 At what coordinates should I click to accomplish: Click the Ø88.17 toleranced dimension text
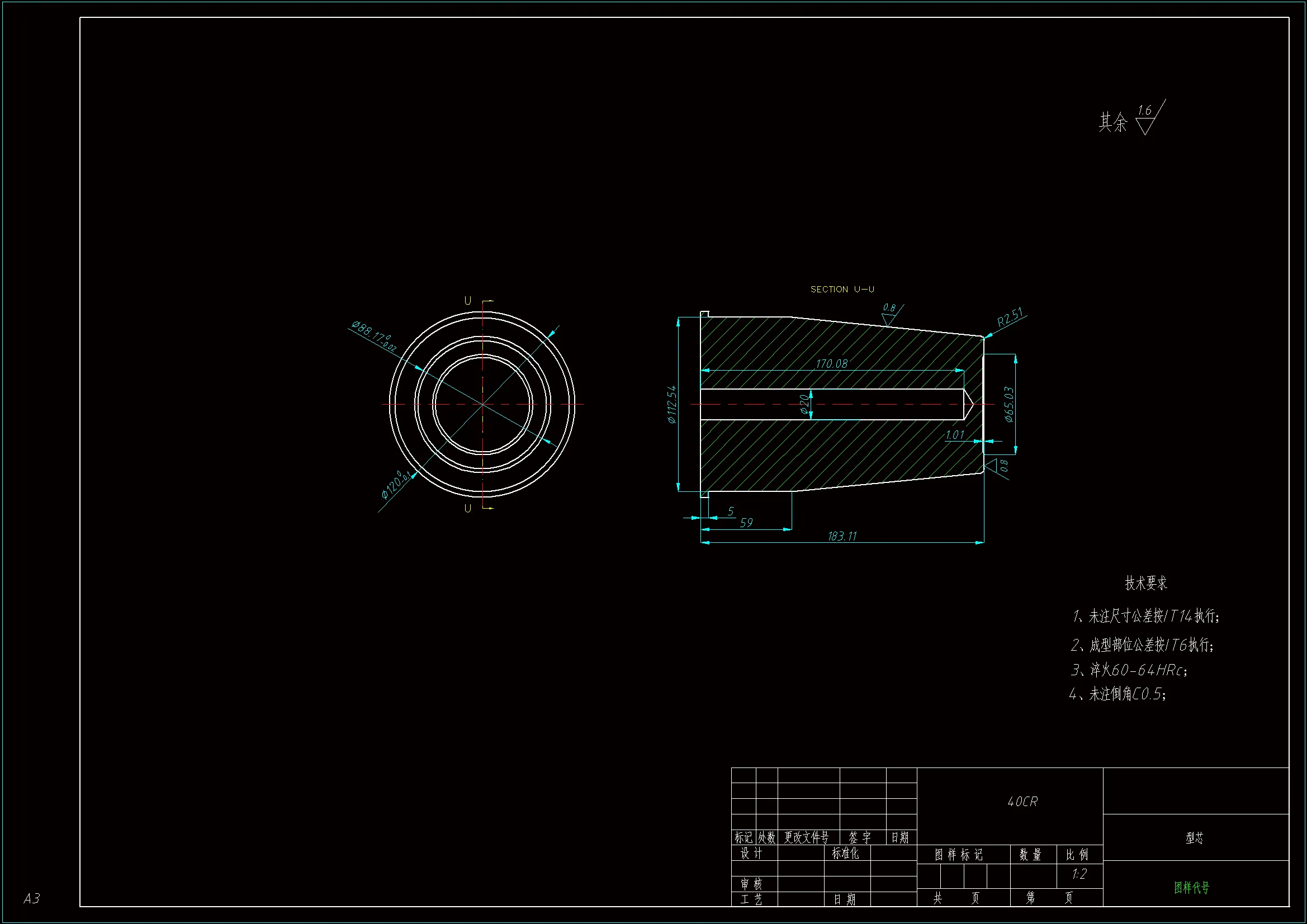click(373, 336)
